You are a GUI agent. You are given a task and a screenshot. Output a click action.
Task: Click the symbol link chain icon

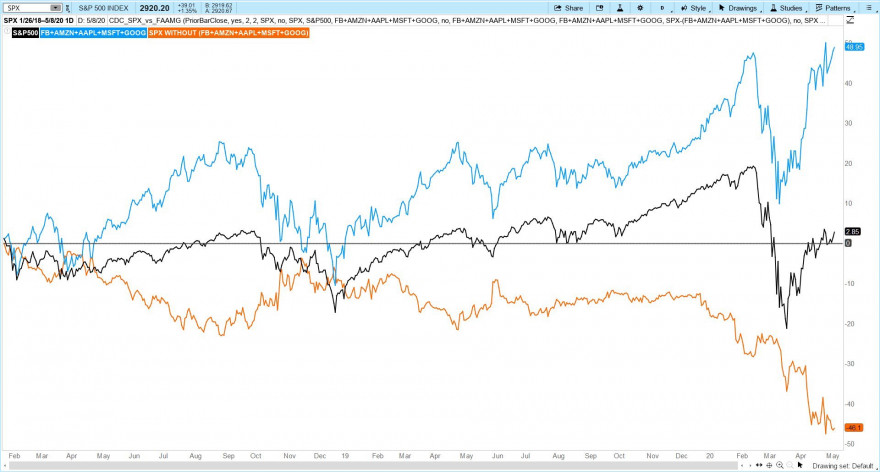point(68,8)
